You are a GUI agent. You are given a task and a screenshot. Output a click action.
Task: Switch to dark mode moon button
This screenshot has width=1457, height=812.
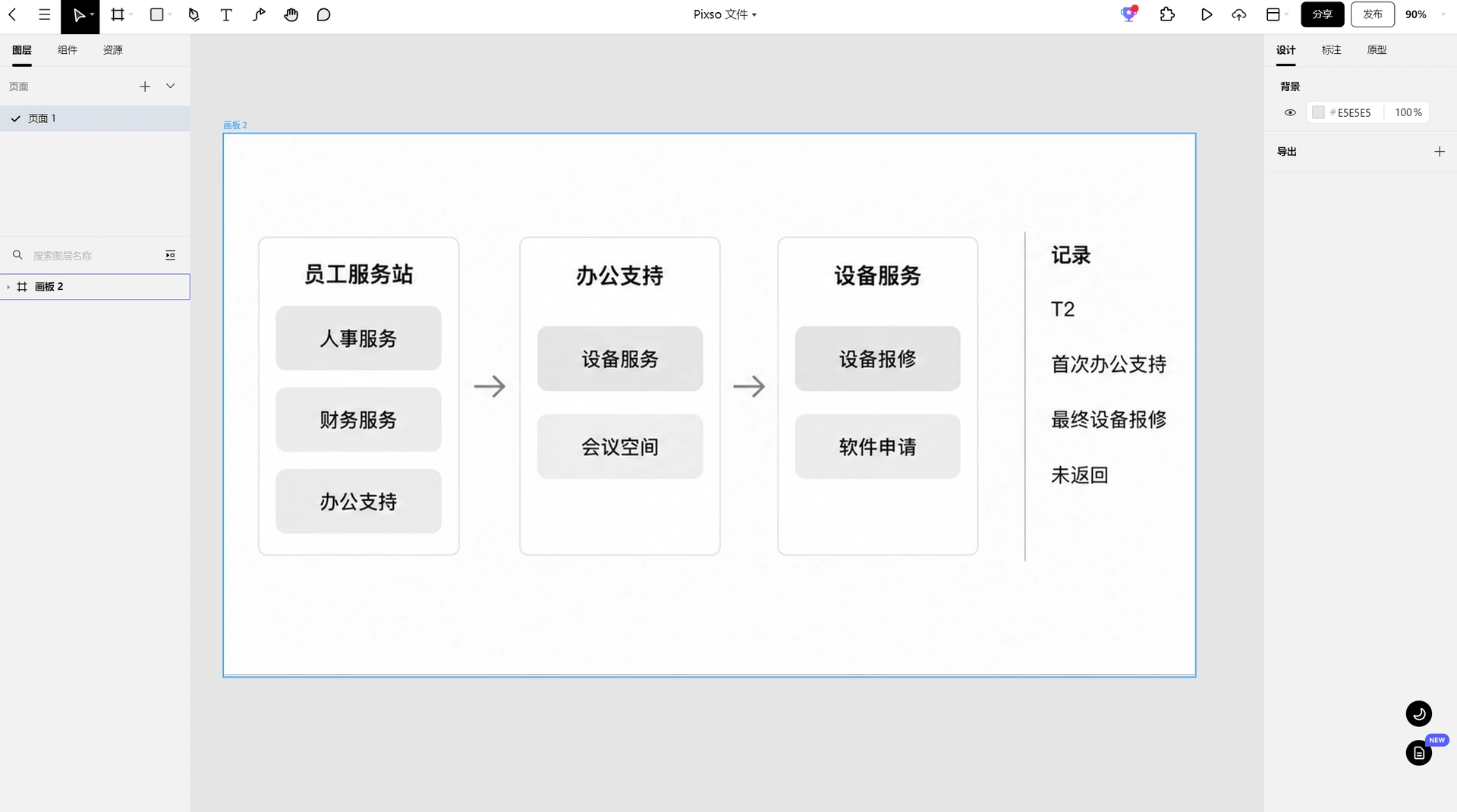click(1419, 714)
